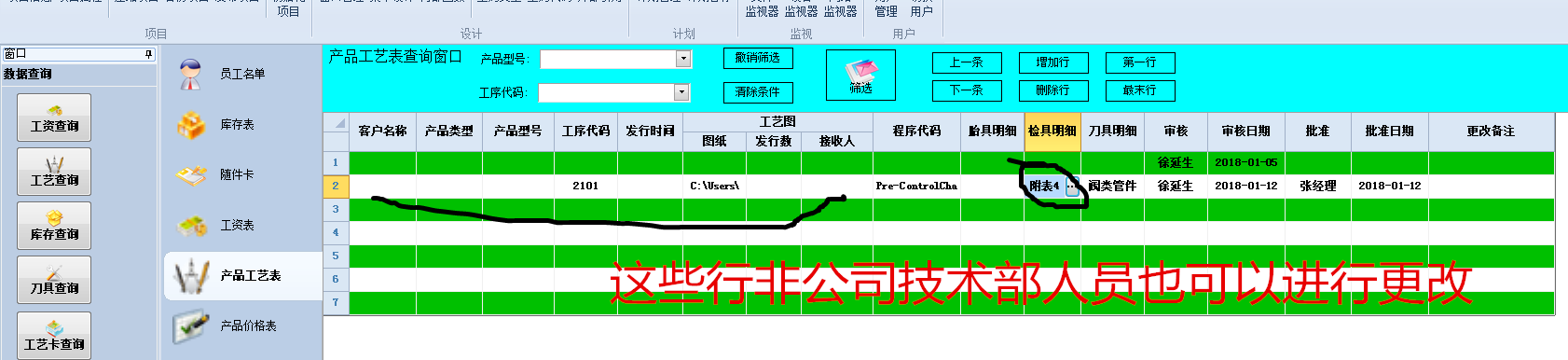Screen dimensions: 1568x360
Task: Select the 产品工艺表 icon
Action: 191,276
